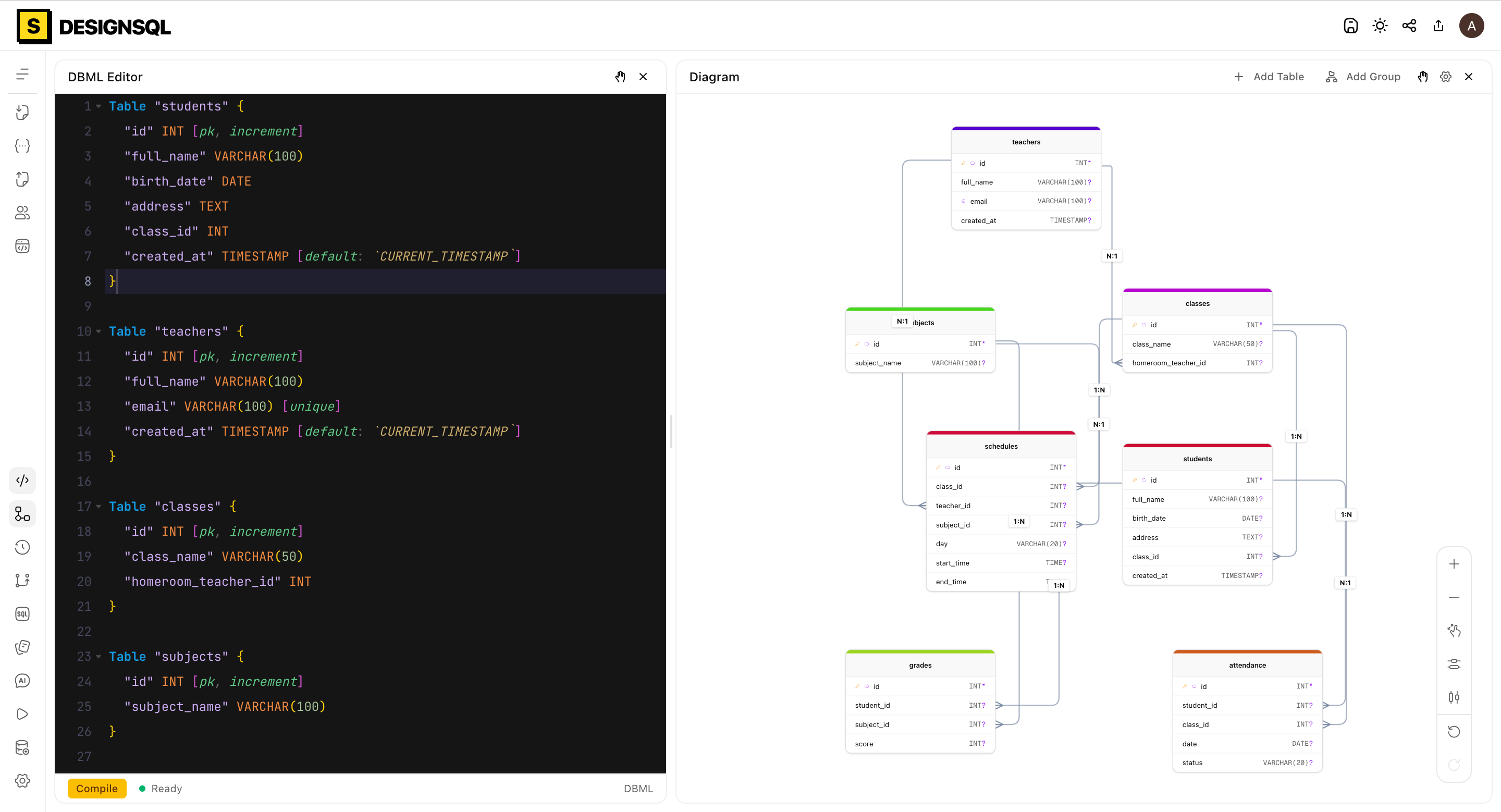
Task: Click the import document sidebar icon
Action: coord(22,113)
